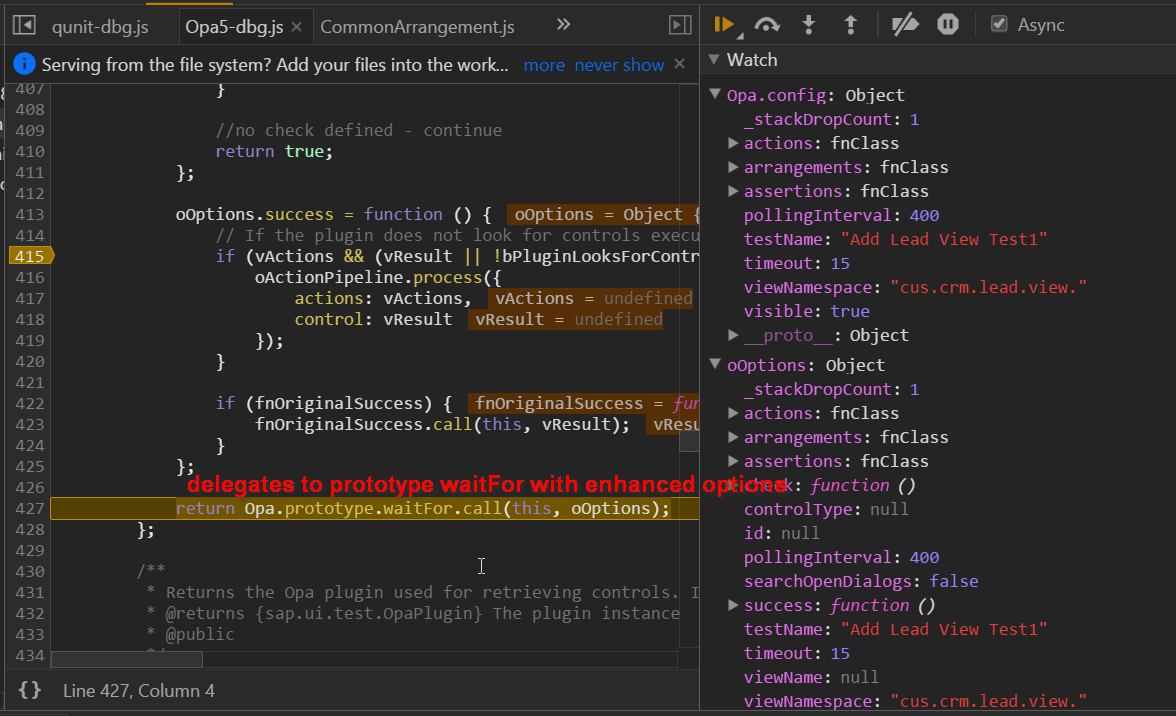Toggle the debugger sidebar pane icon
Screen dimensions: 1176x716
(680, 25)
